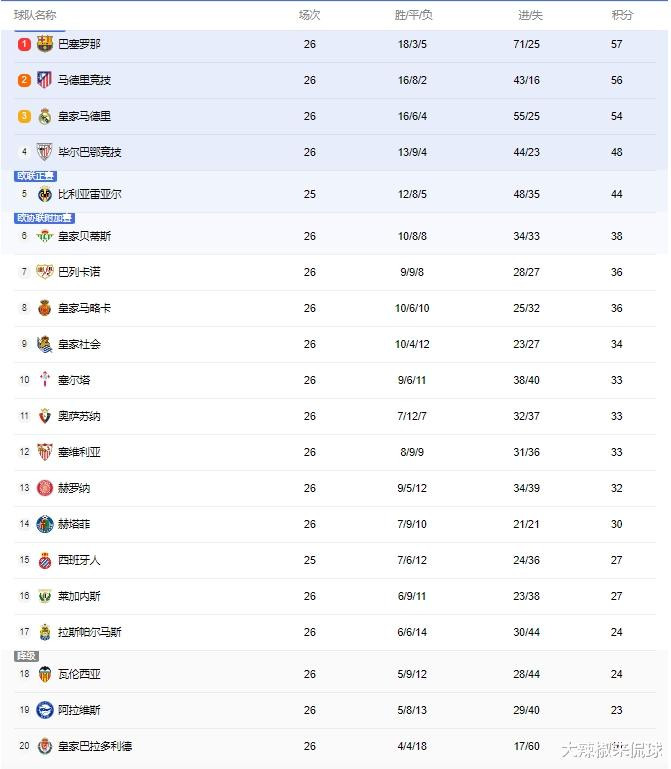The width and height of the screenshot is (671, 769).
Task: Click the 欧联正赛 zone label
Action: [x=36, y=176]
